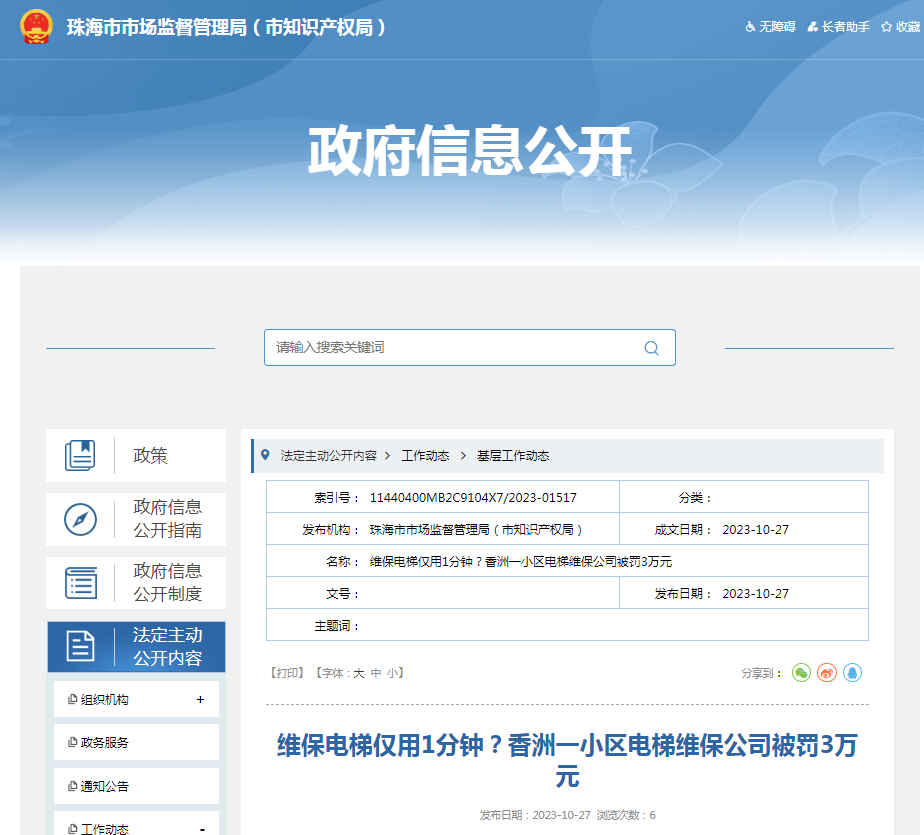The height and width of the screenshot is (835, 924).
Task: Enable 无障碍 accessibility mode
Action: coord(770,27)
